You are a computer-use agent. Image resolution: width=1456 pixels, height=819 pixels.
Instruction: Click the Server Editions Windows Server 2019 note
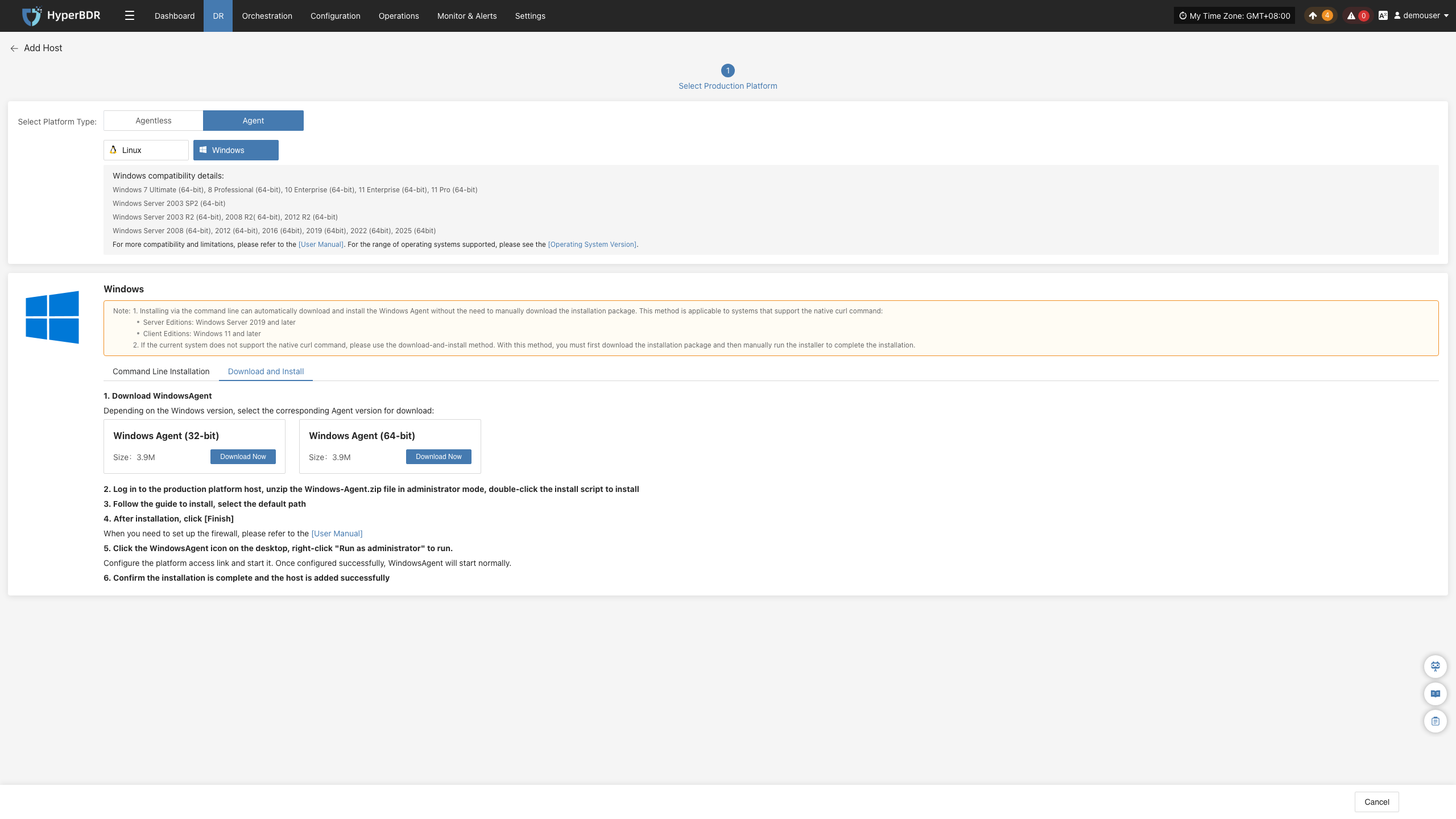tap(219, 322)
